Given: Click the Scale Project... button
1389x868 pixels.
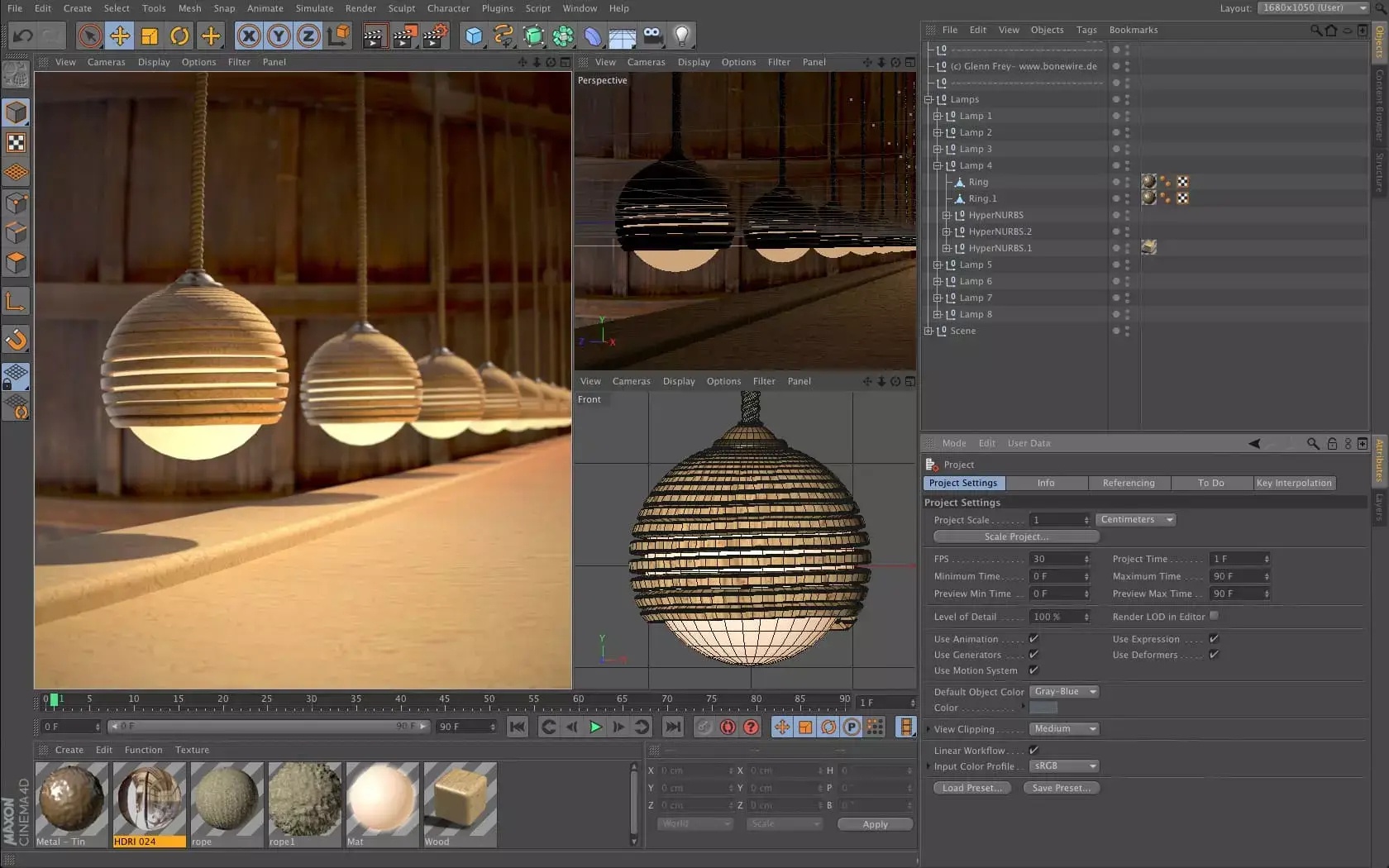Looking at the screenshot, I should point(1015,537).
